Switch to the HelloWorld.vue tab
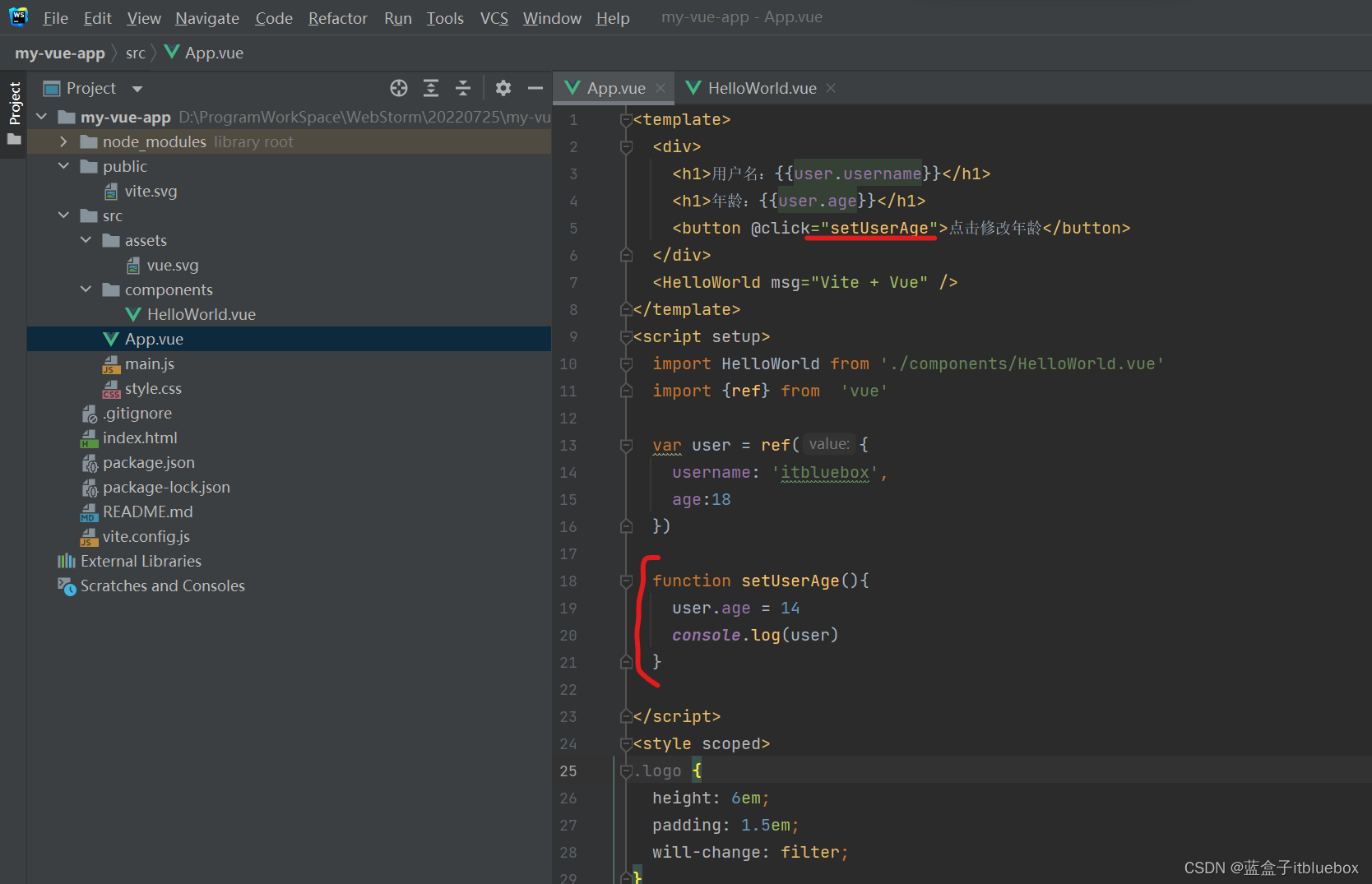The image size is (1372, 884). click(761, 88)
